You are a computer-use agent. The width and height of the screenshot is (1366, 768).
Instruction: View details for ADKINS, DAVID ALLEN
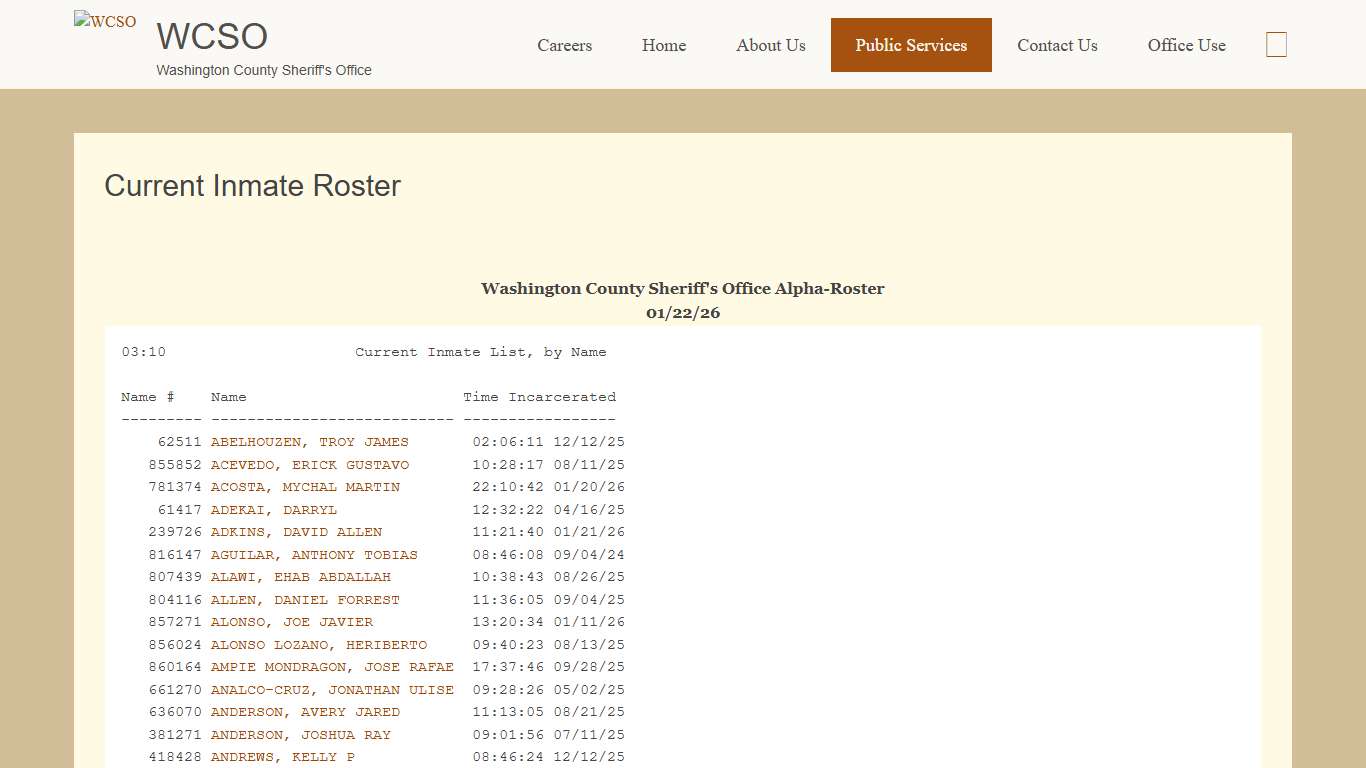click(295, 532)
